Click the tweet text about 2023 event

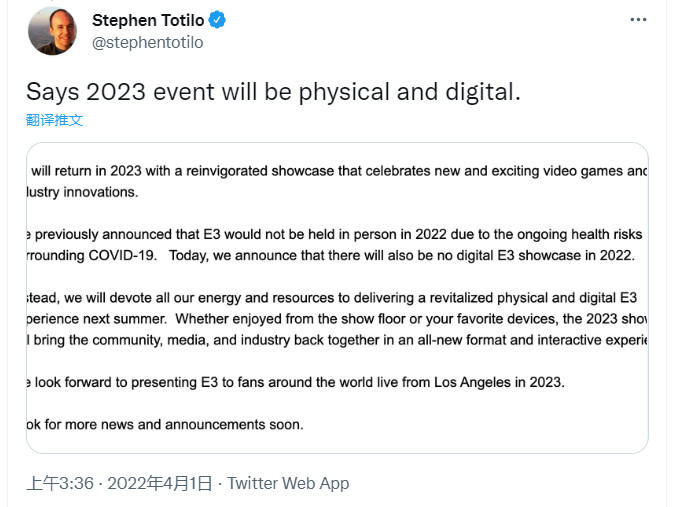[x=273, y=92]
